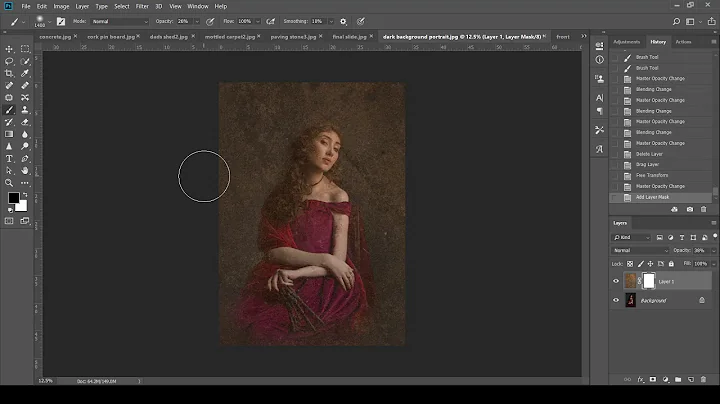Hide Layer 1 using eye icon
720x404 pixels.
pos(615,282)
